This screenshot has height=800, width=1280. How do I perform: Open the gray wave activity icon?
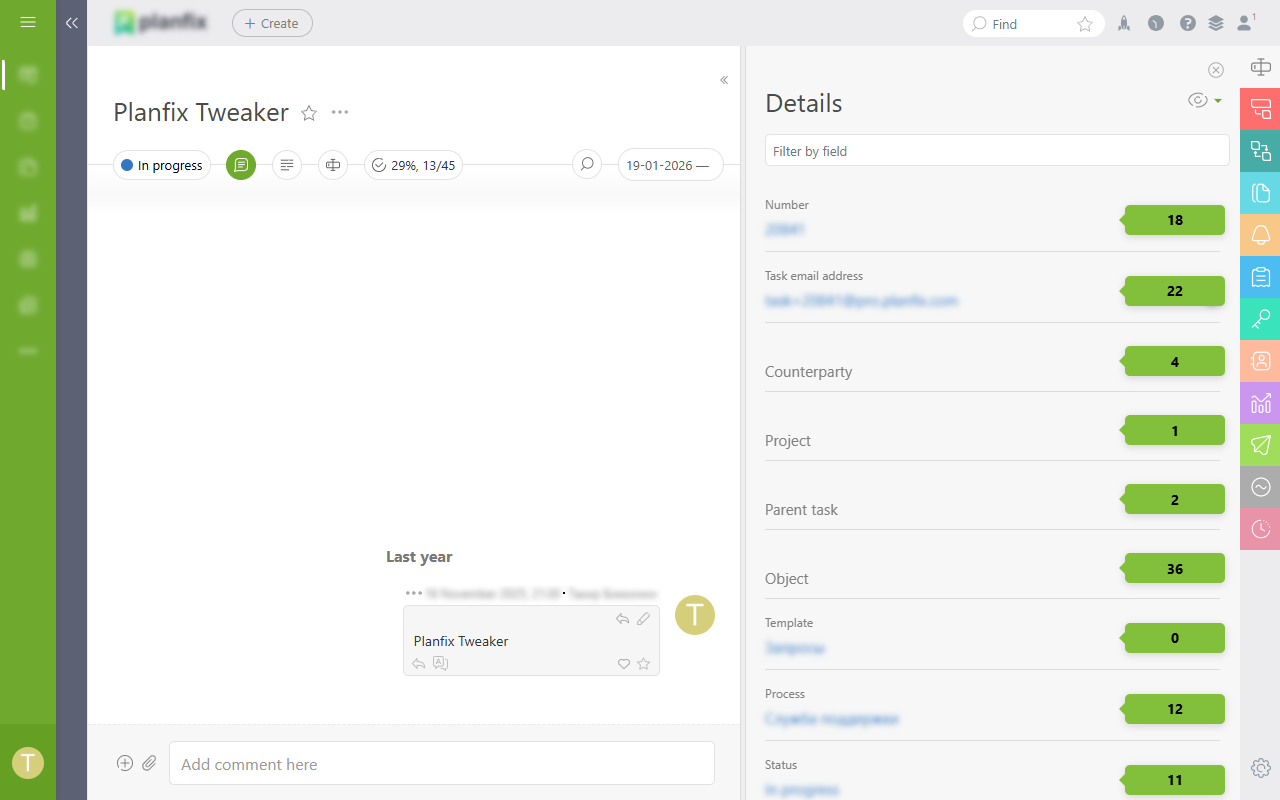click(1260, 487)
